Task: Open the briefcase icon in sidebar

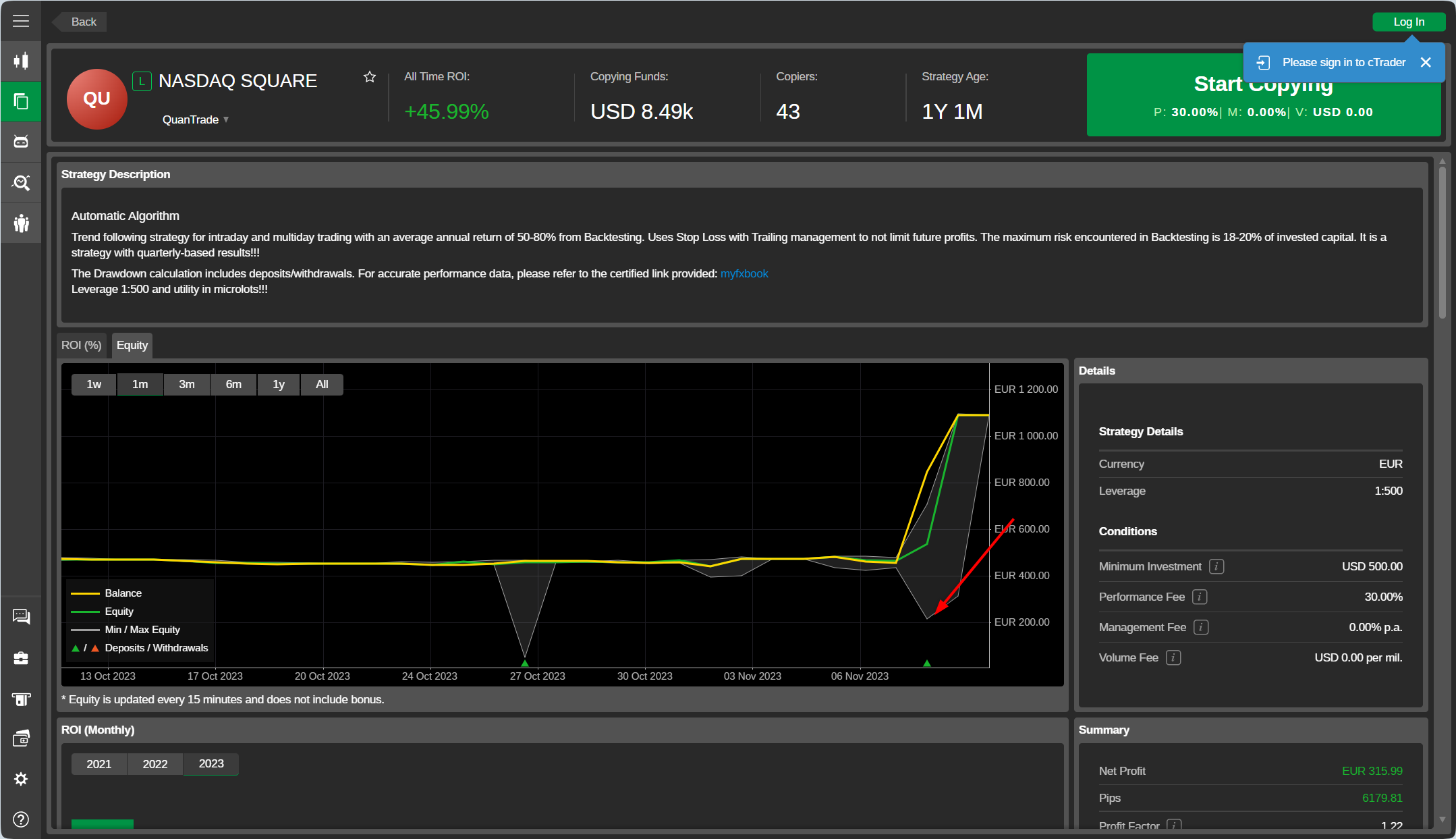Action: click(x=21, y=657)
